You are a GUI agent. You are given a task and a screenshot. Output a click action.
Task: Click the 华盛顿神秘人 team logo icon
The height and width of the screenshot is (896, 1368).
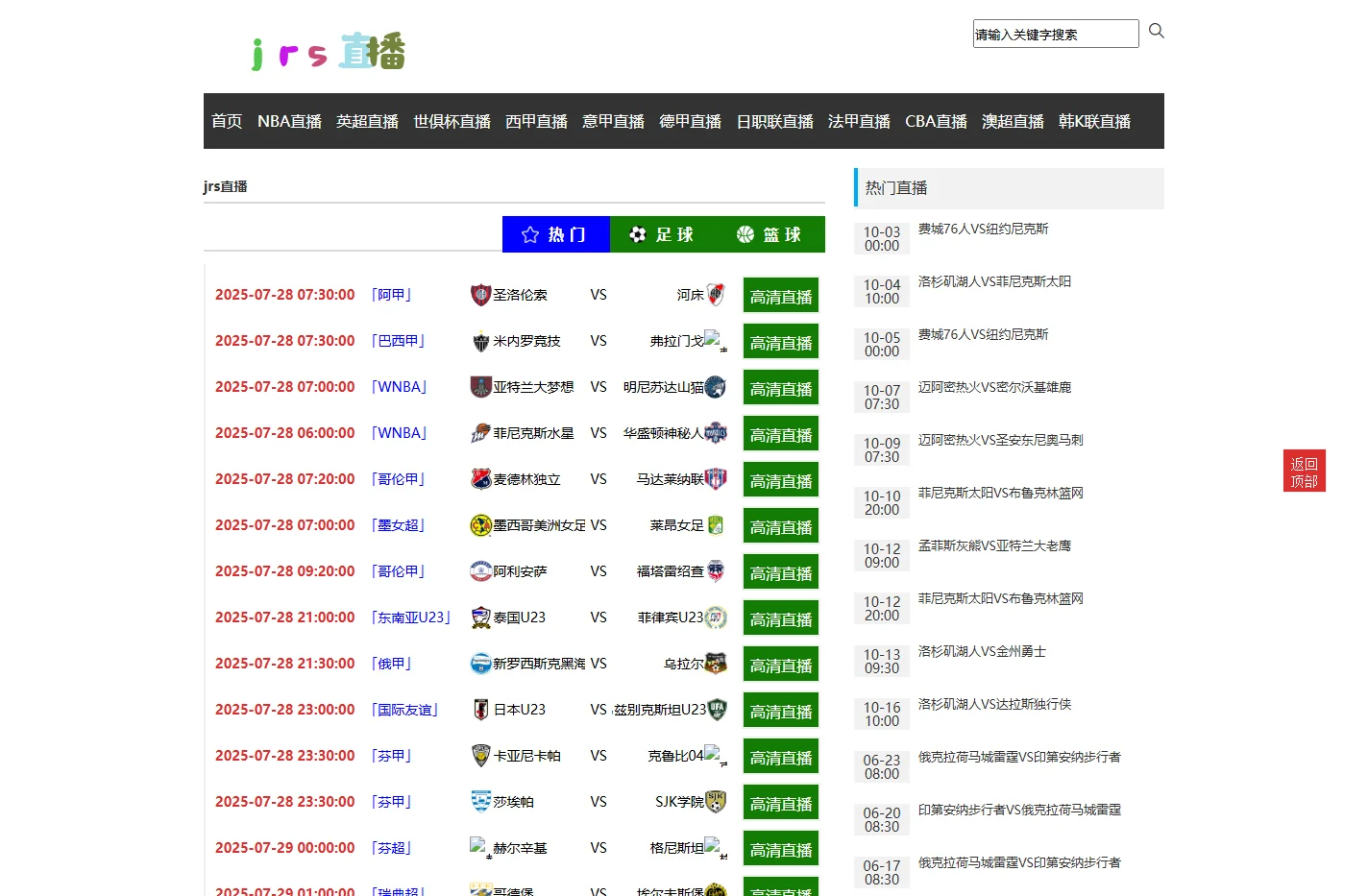716,433
